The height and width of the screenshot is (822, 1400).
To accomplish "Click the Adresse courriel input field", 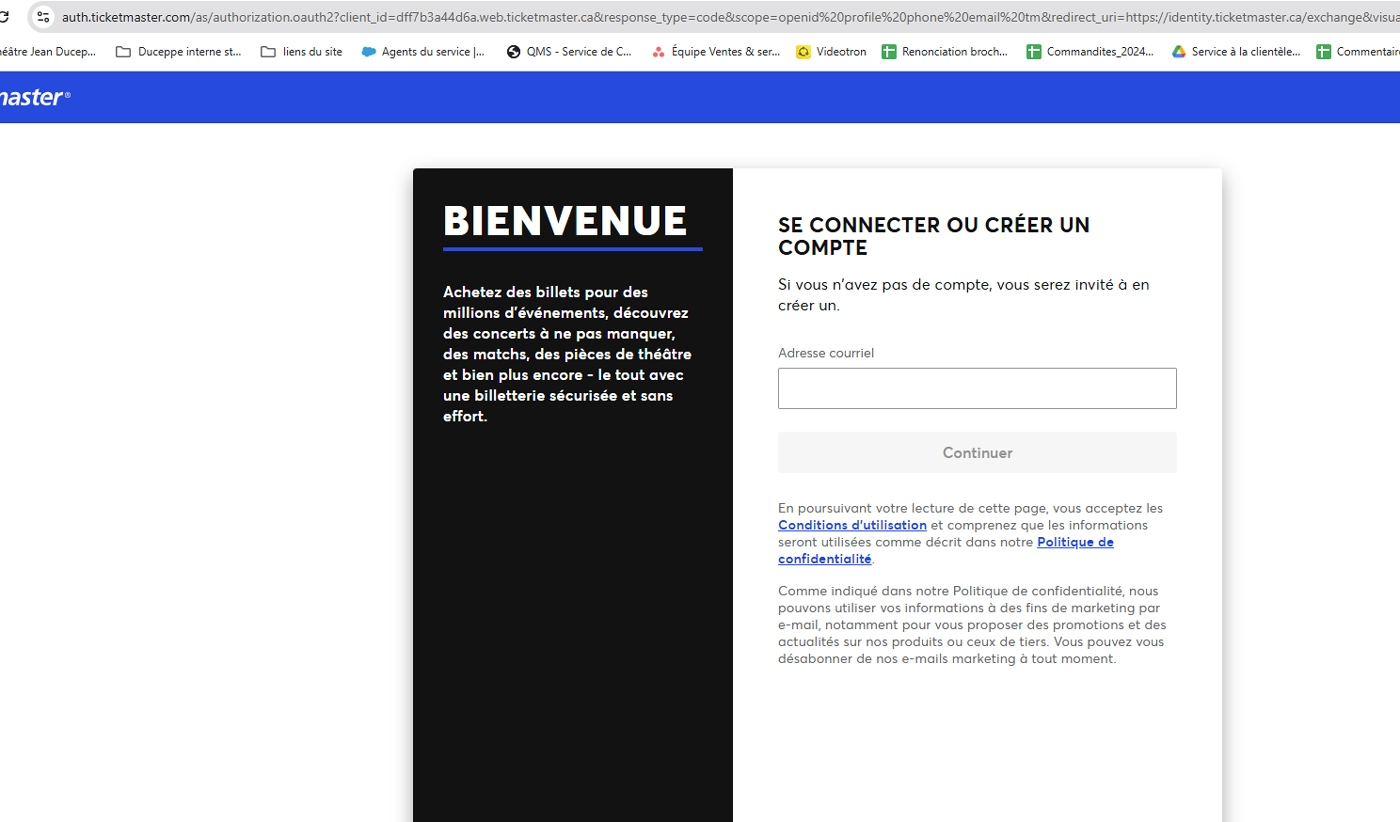I will (977, 388).
